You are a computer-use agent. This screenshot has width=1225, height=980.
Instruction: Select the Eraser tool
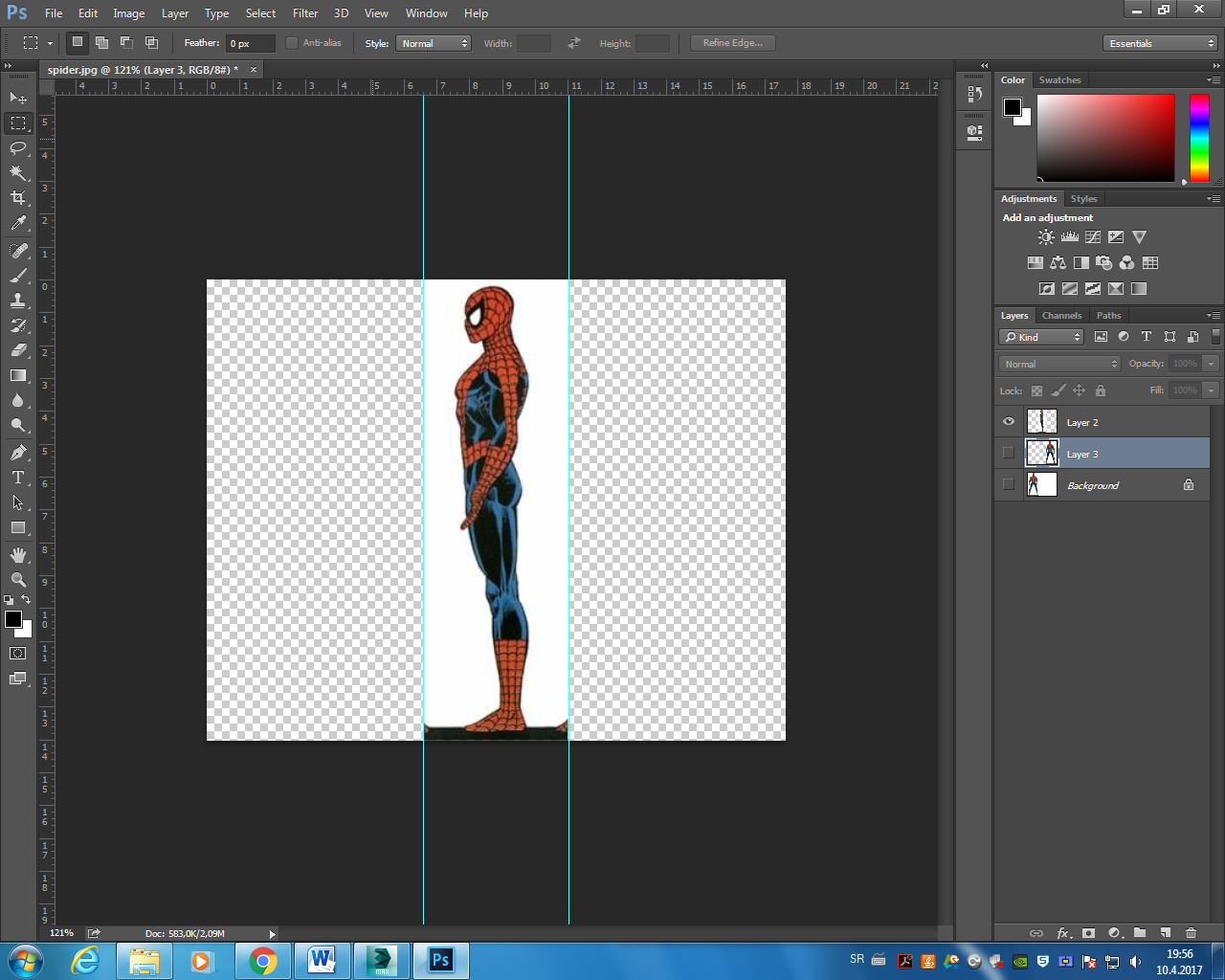[18, 350]
